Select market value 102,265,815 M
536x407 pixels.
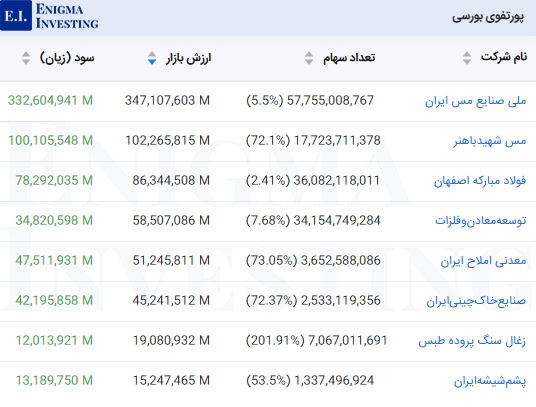coord(167,140)
